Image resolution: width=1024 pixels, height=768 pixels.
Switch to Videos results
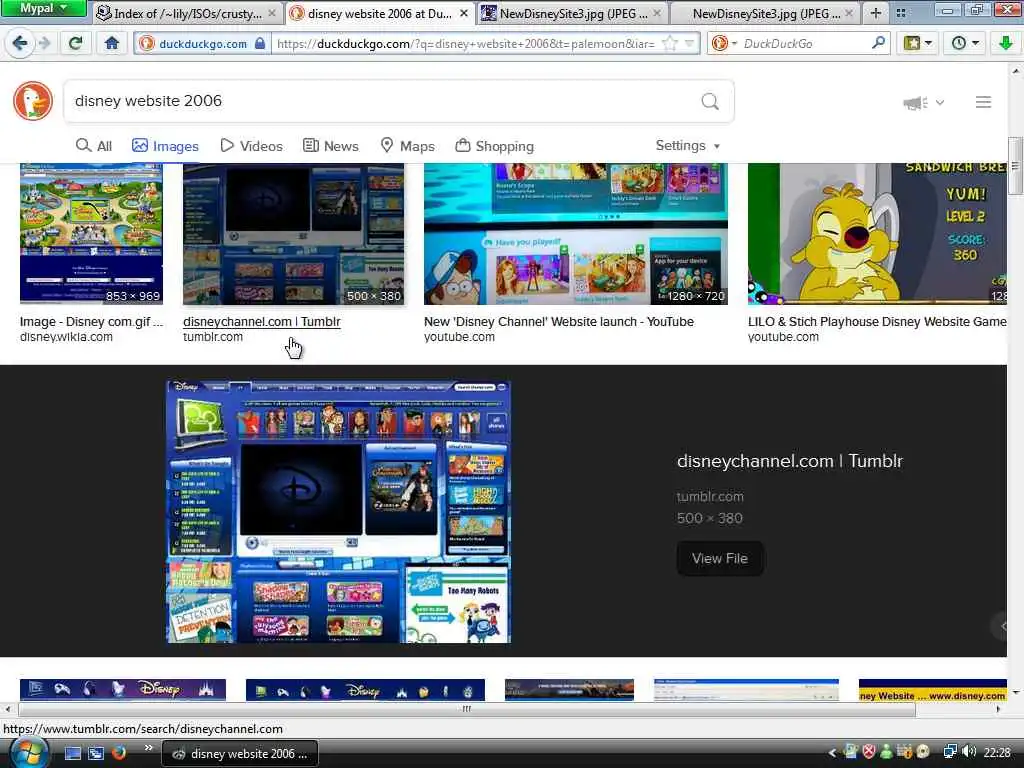point(251,146)
